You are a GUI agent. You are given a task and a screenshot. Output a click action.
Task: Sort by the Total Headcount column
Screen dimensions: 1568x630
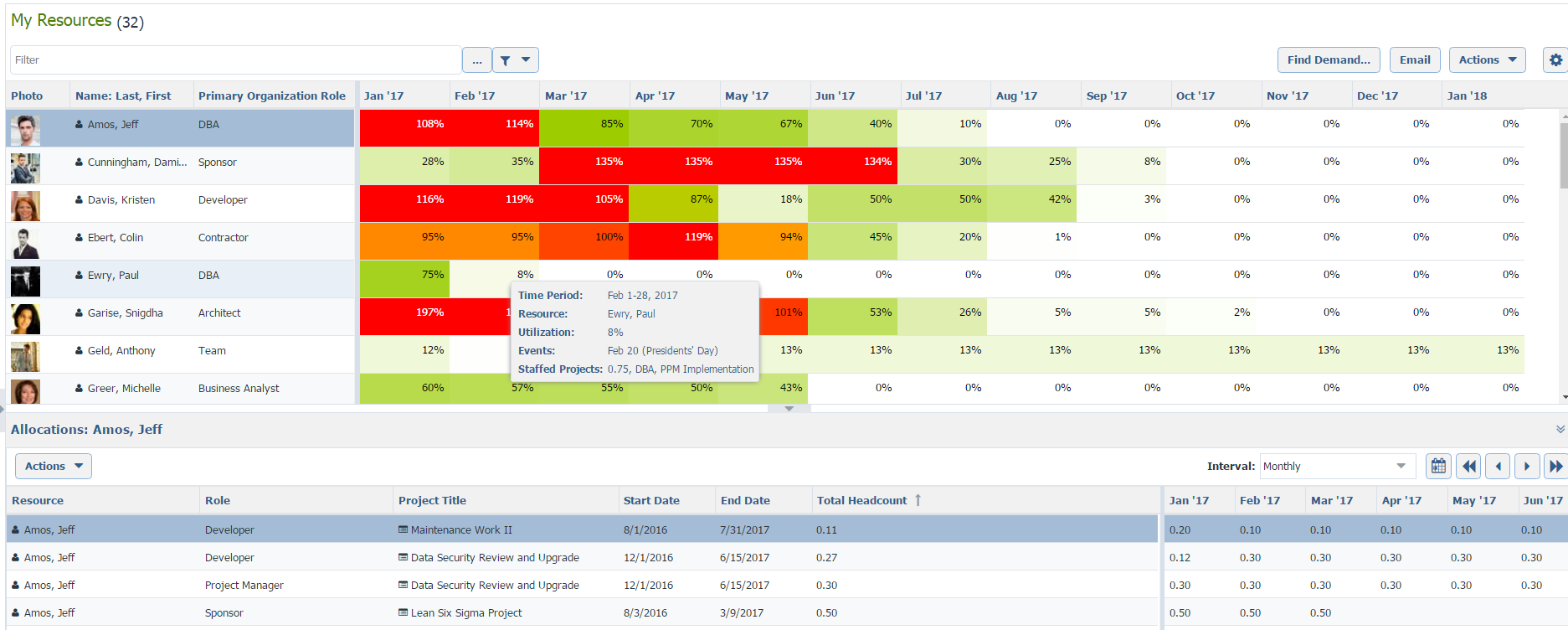click(x=861, y=500)
